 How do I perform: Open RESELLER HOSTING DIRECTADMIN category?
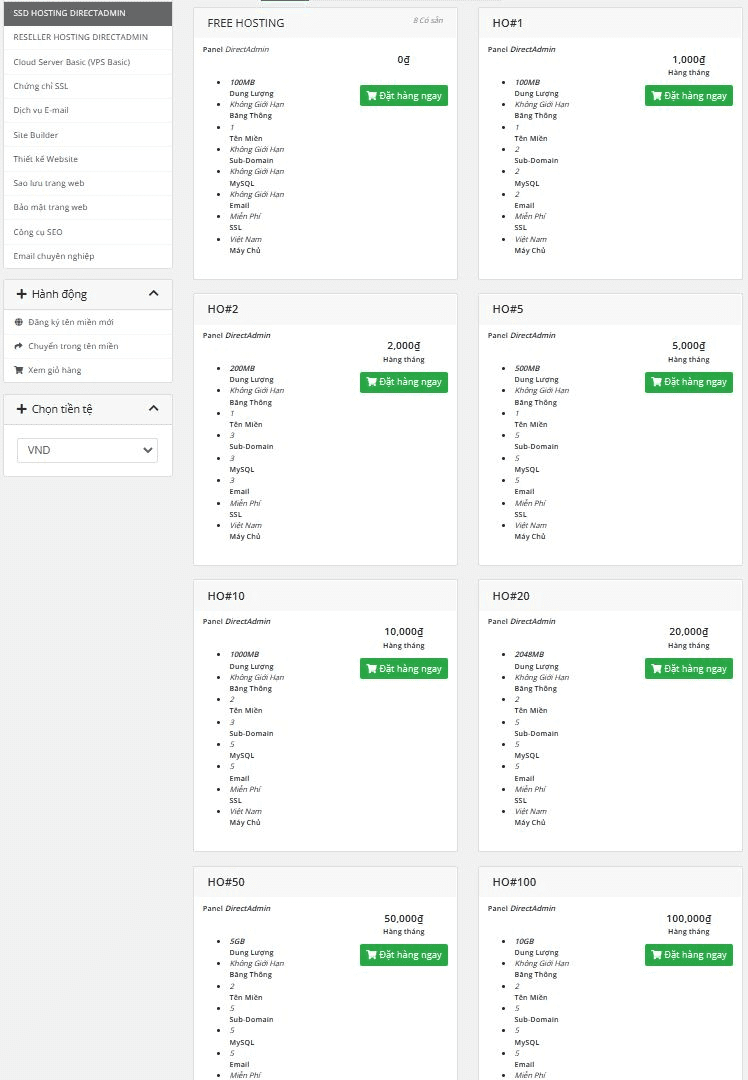[x=80, y=37]
